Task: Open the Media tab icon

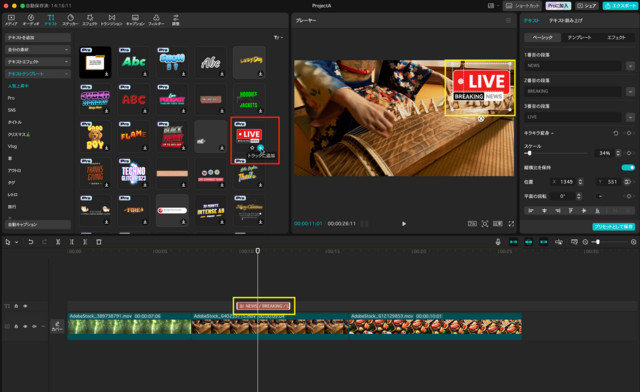Action: point(11,18)
